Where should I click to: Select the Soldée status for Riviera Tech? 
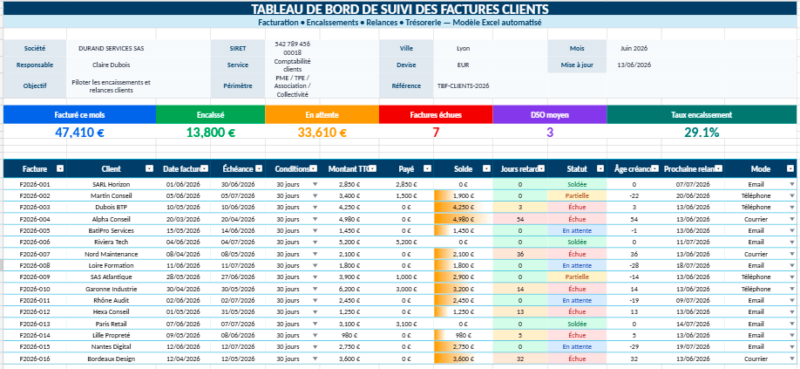click(577, 242)
